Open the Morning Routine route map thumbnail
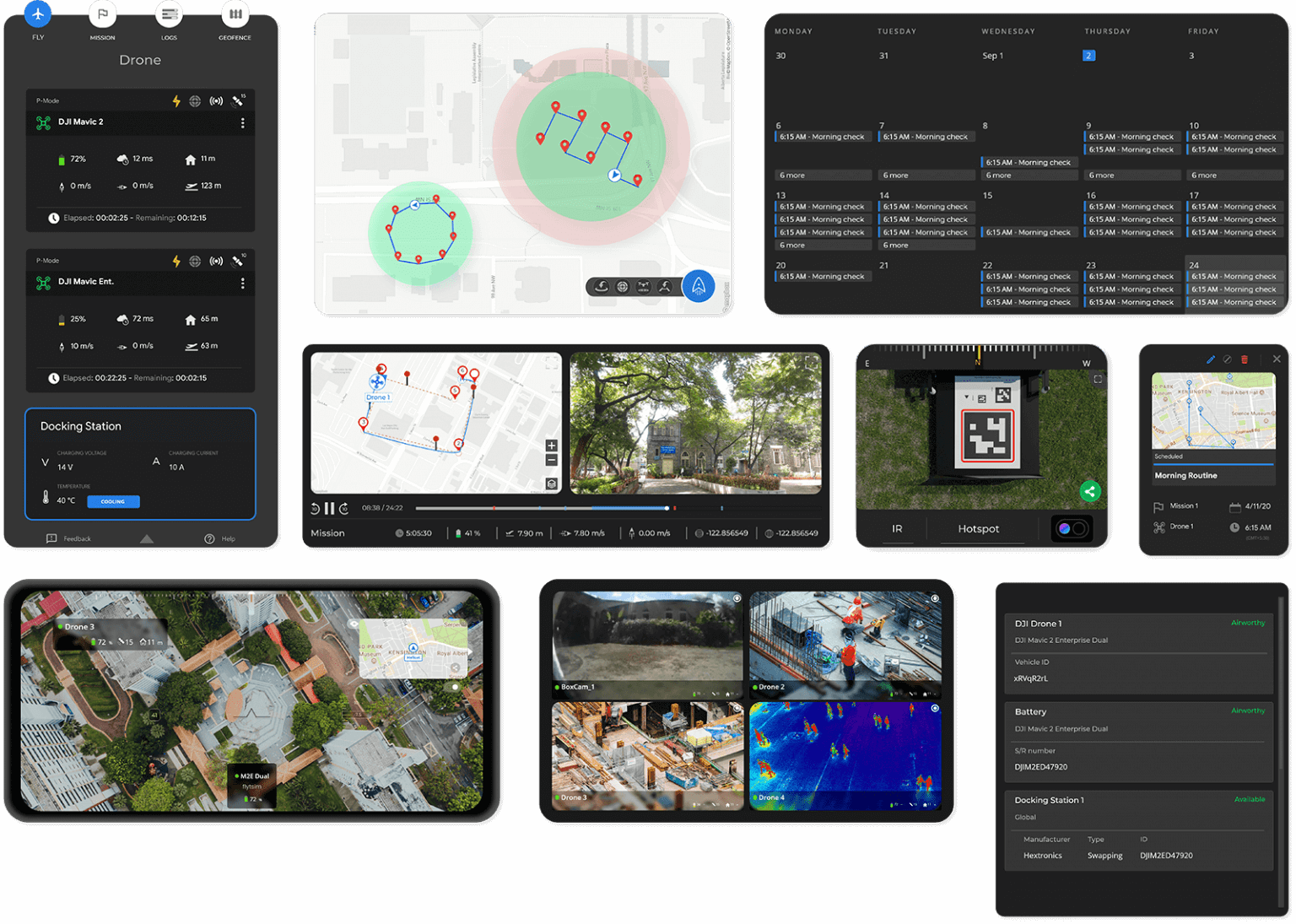Screen dimensions: 1296x924 tap(1213, 413)
